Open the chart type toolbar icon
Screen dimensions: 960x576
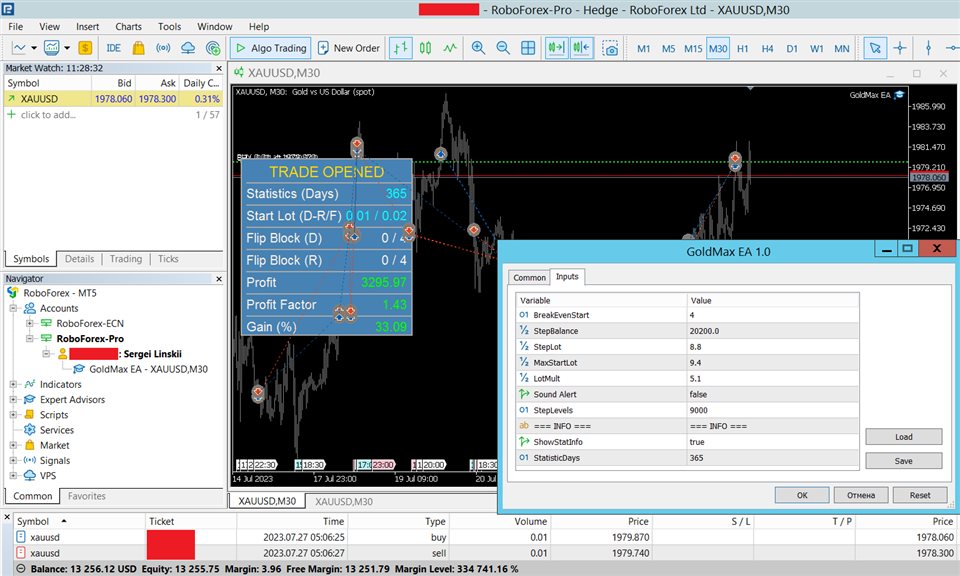(x=19, y=48)
